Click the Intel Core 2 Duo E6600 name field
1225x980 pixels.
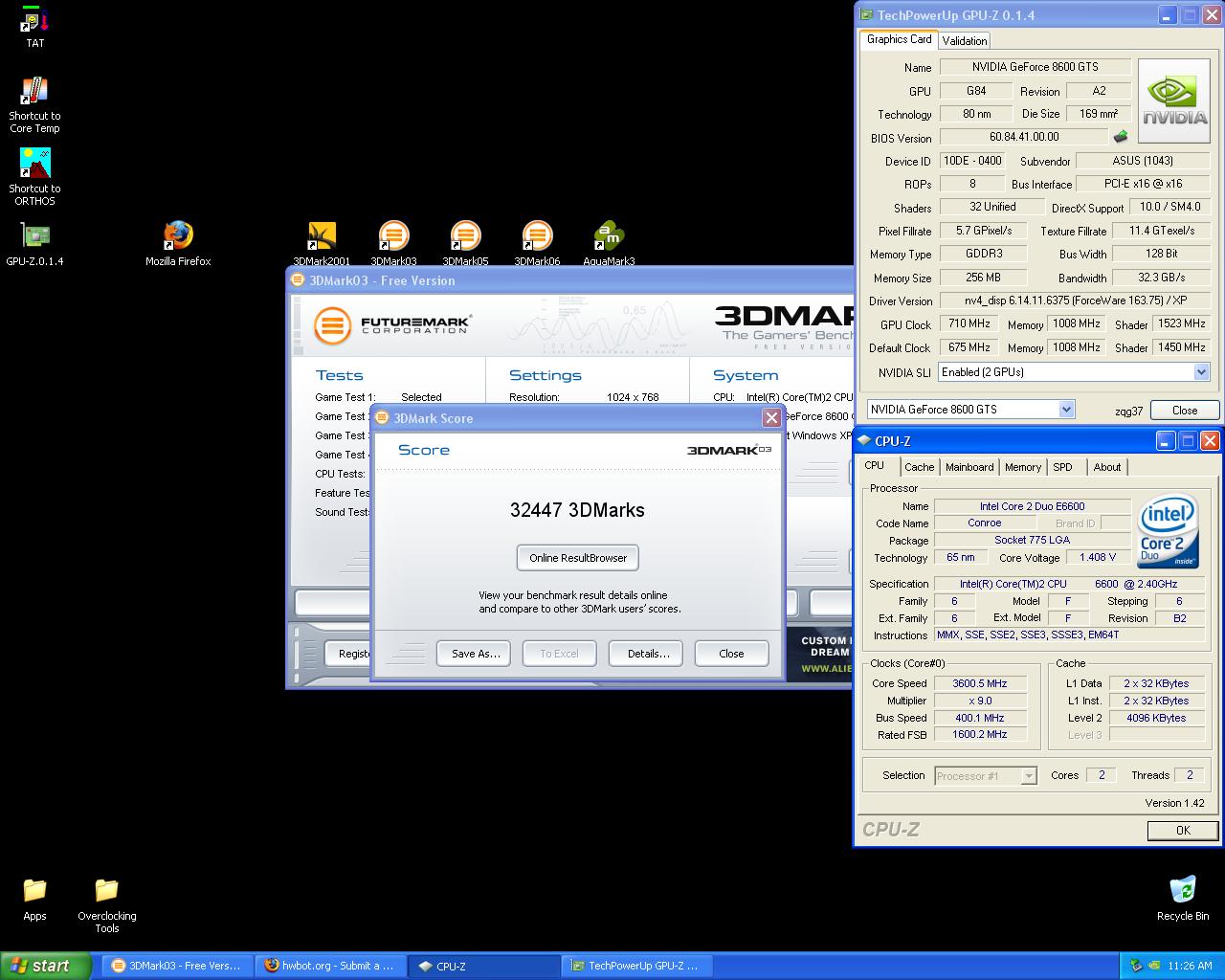1032,506
